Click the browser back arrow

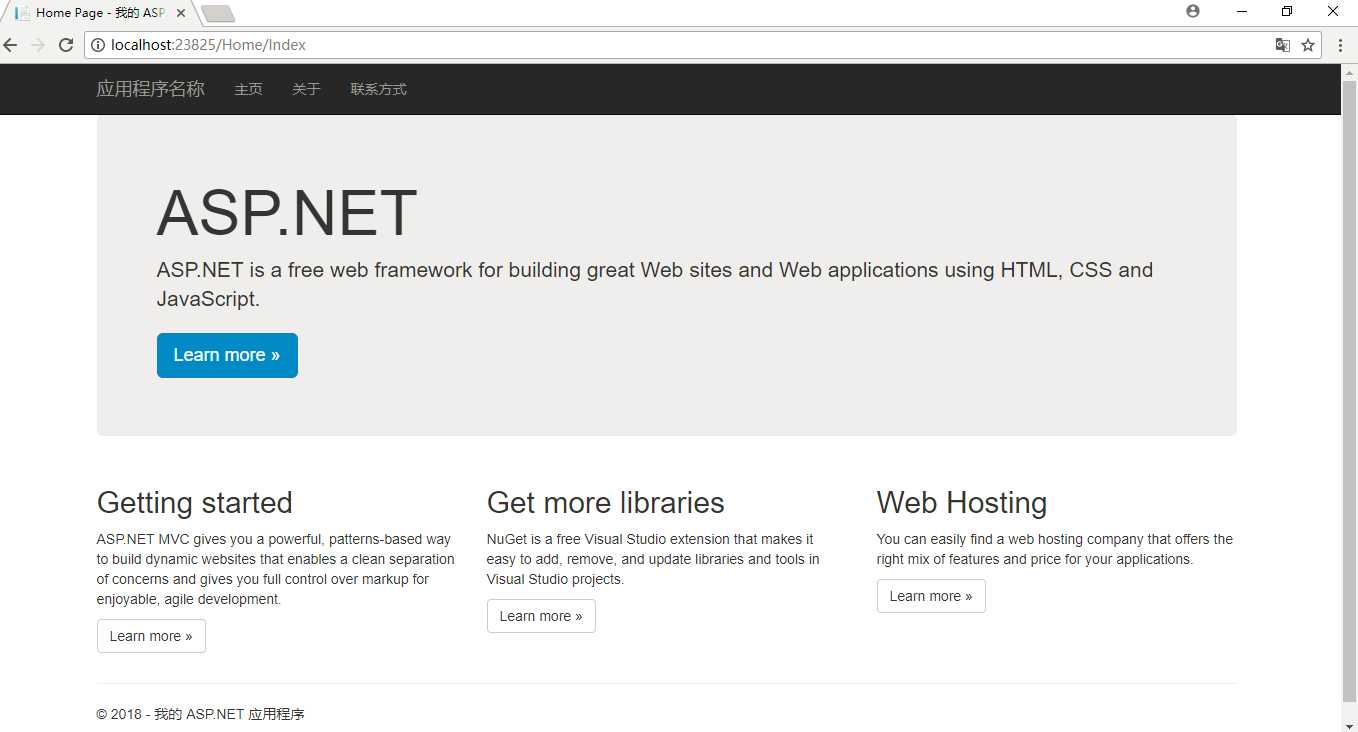(10, 45)
